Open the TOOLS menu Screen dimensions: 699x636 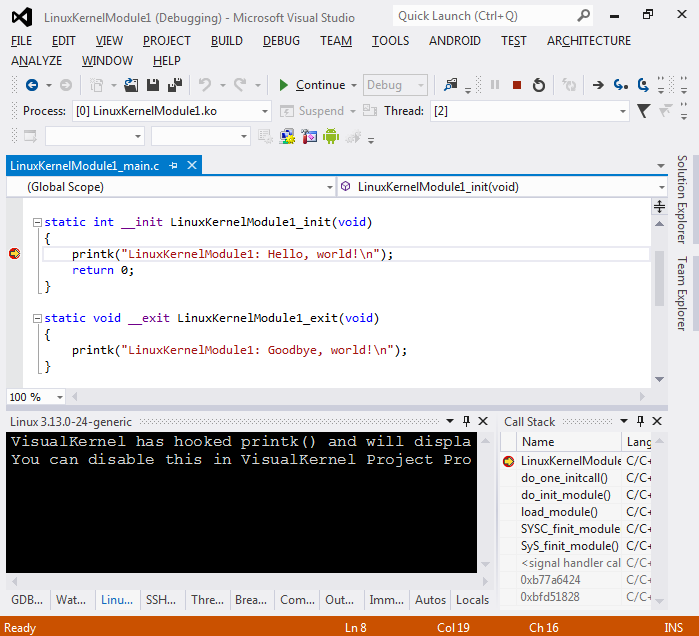click(x=391, y=41)
